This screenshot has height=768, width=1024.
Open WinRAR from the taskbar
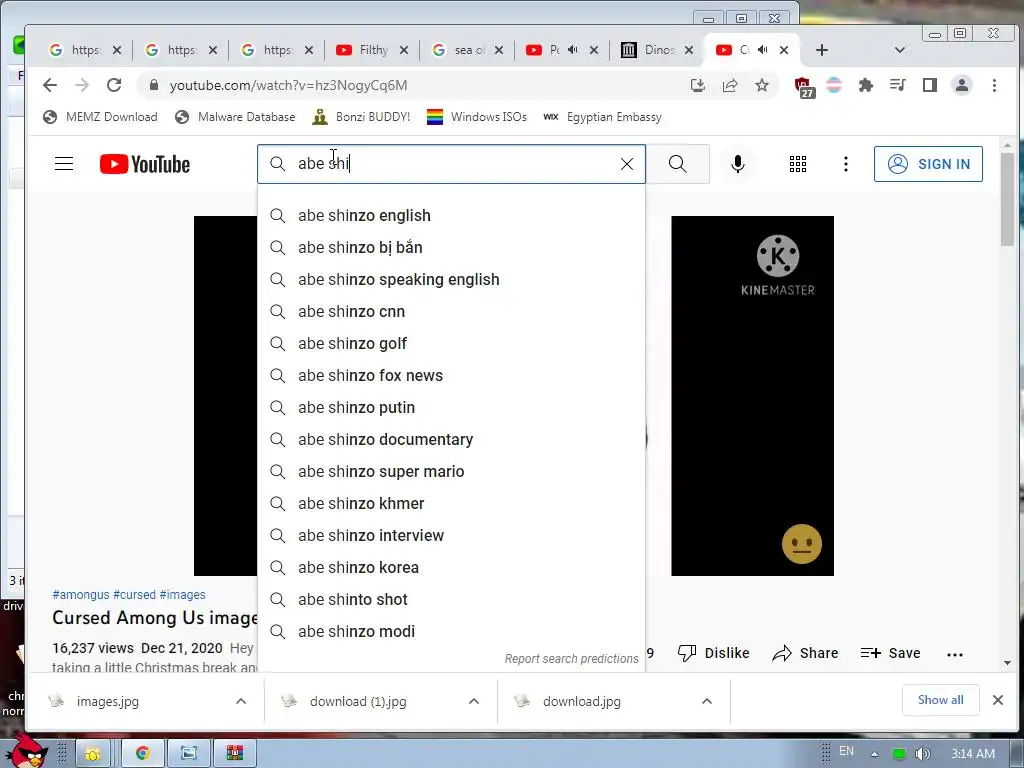(234, 753)
